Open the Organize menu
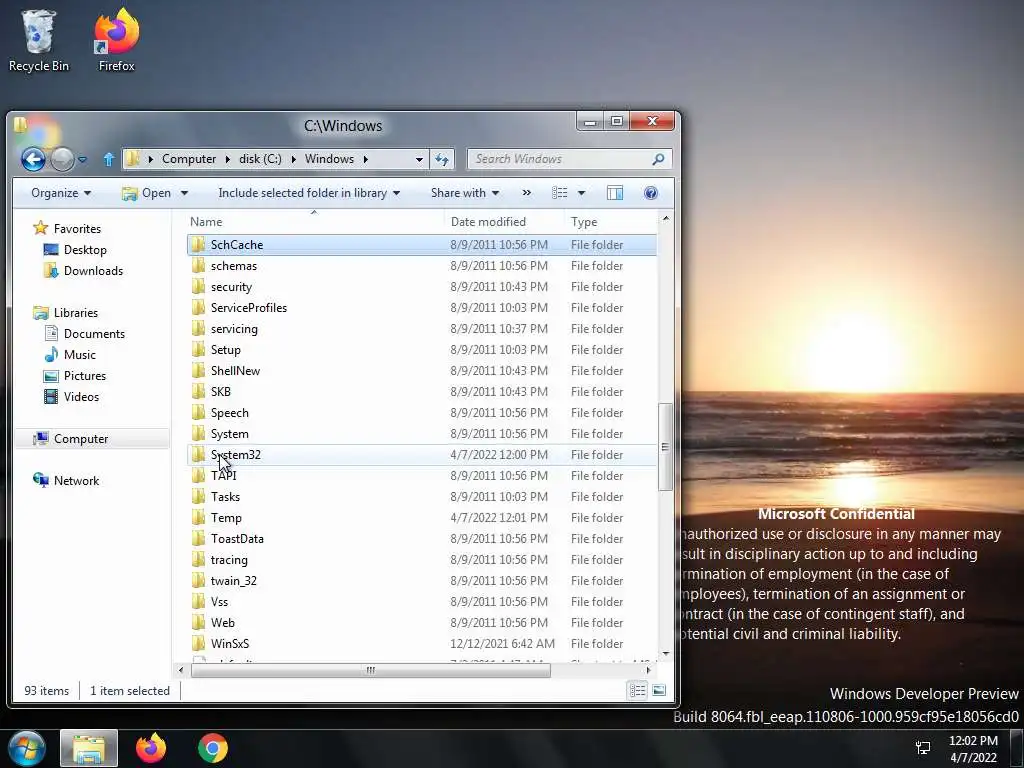The width and height of the screenshot is (1024, 768). [x=61, y=193]
